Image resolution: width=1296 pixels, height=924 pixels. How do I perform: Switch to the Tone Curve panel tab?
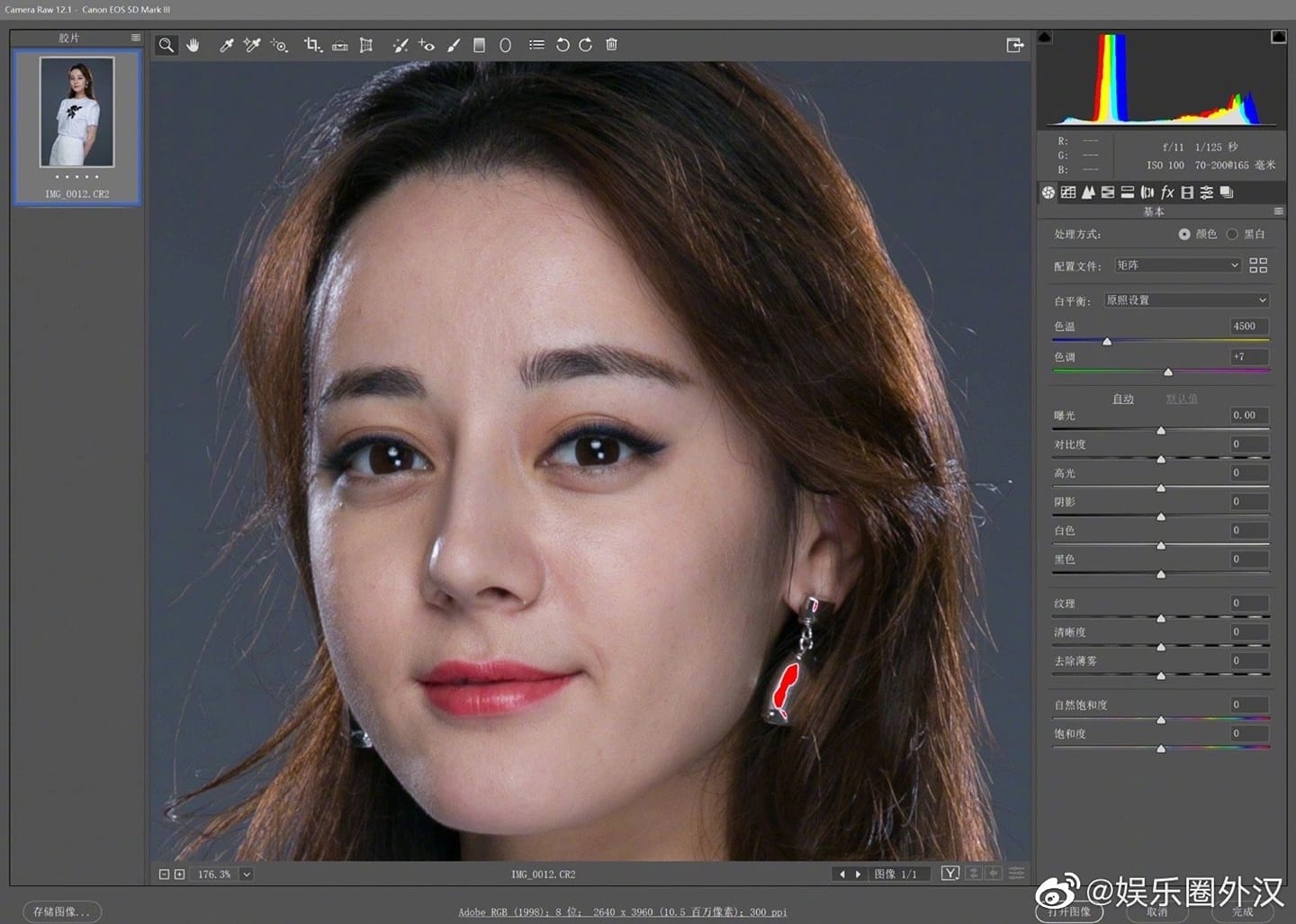pos(1068,193)
